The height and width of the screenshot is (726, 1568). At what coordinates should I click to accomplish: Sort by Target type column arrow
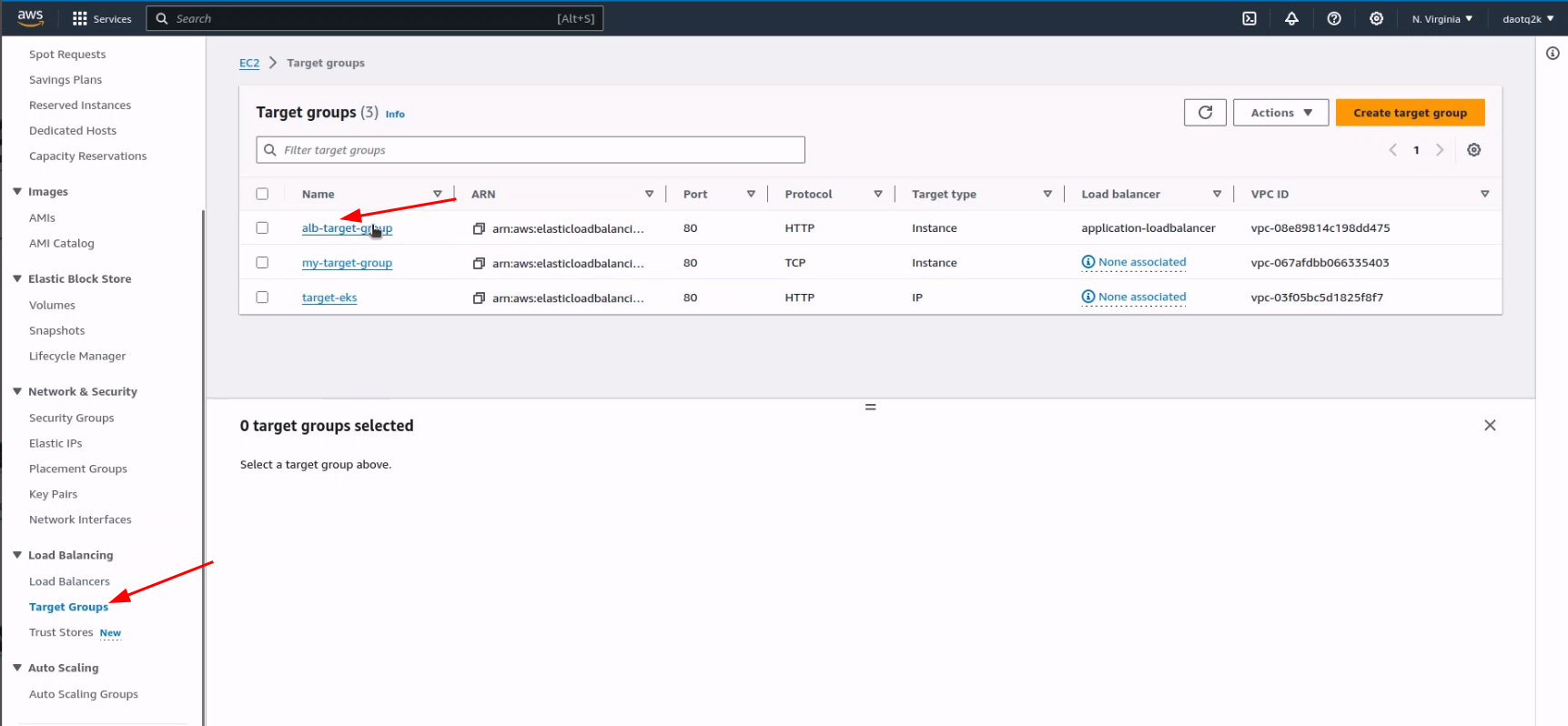[1047, 194]
